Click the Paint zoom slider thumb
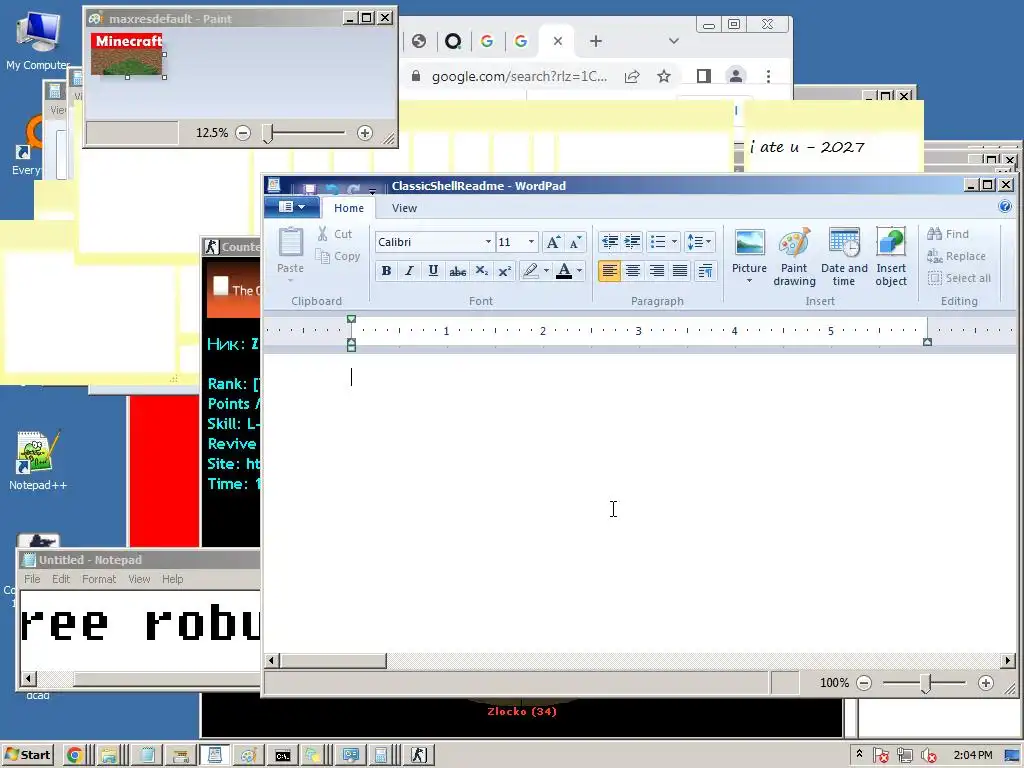Image resolution: width=1024 pixels, height=768 pixels. [267, 133]
